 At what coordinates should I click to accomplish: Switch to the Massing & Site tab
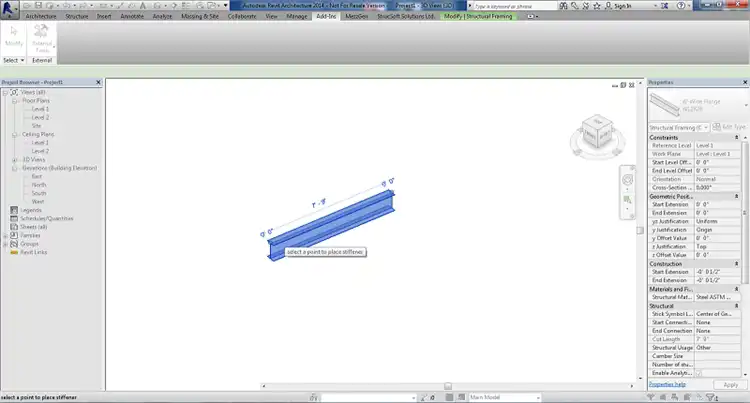[200, 16]
